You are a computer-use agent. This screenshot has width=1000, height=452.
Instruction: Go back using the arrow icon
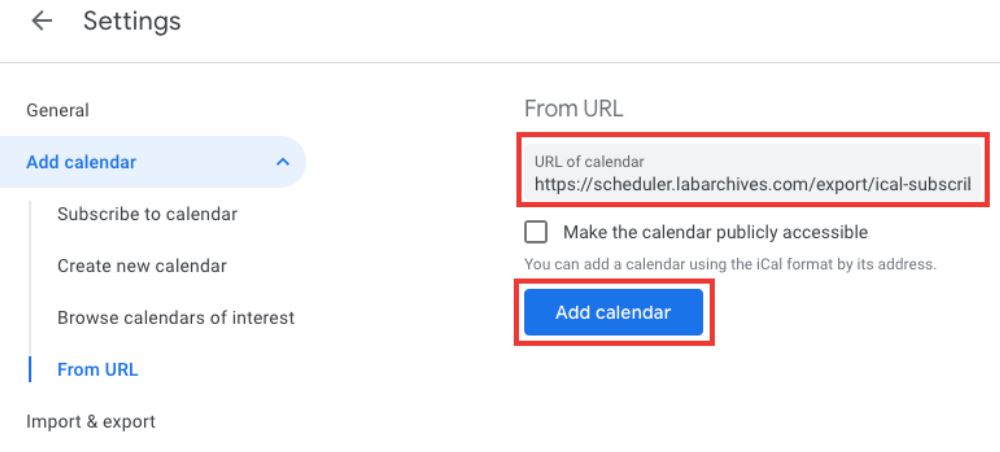tap(41, 21)
